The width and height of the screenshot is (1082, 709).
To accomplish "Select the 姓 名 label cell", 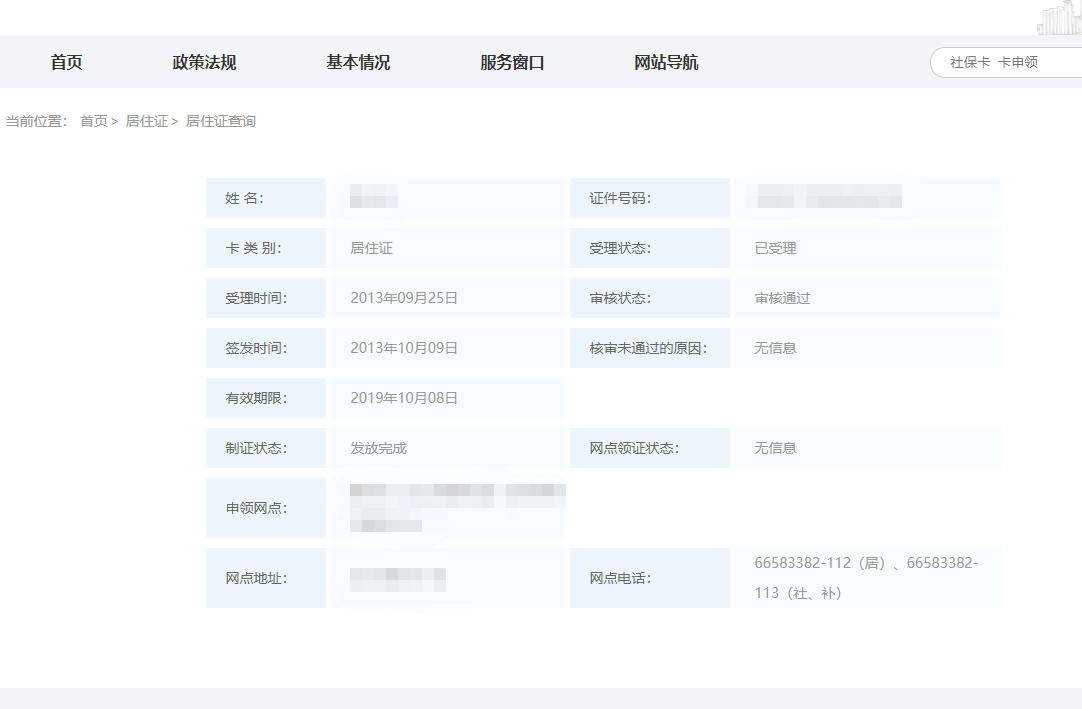I will [x=266, y=198].
